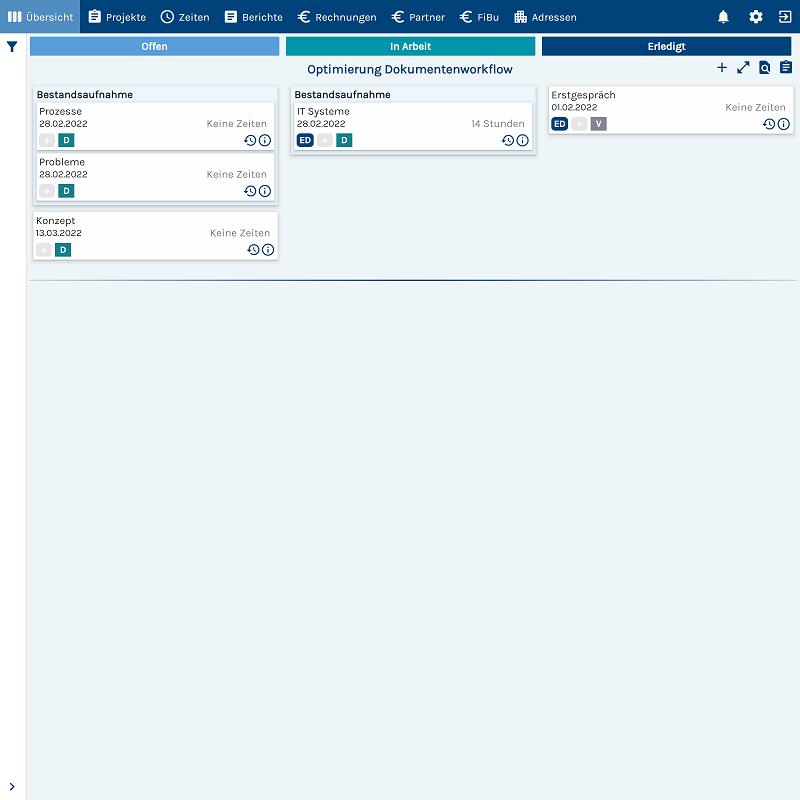Show info for IT Systeme card
Screen dimensions: 800x800
coord(522,140)
